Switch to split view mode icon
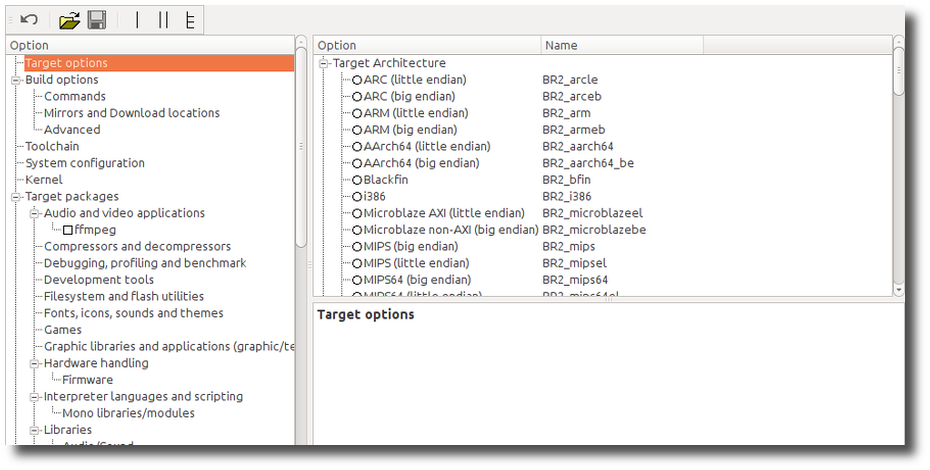Viewport: 930px width, 470px height. click(x=163, y=20)
